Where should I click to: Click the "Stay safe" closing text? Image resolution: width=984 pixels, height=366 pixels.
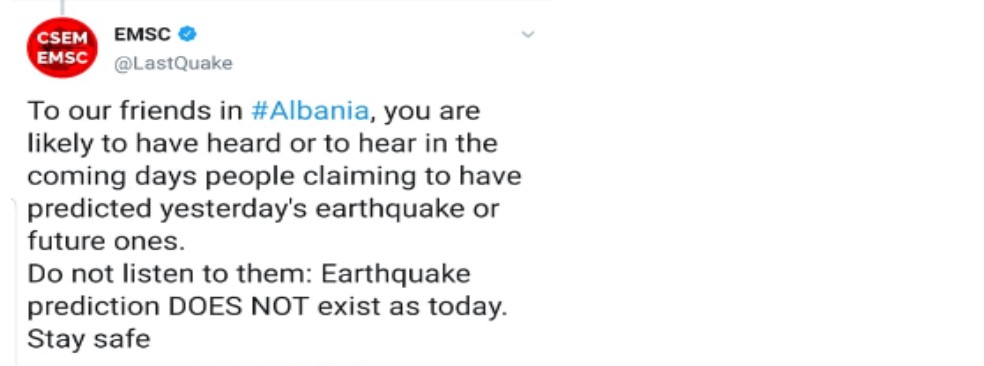(x=88, y=340)
